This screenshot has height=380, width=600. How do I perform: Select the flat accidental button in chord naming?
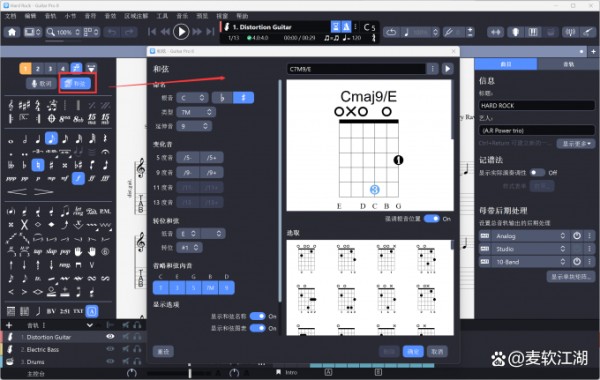[222, 98]
